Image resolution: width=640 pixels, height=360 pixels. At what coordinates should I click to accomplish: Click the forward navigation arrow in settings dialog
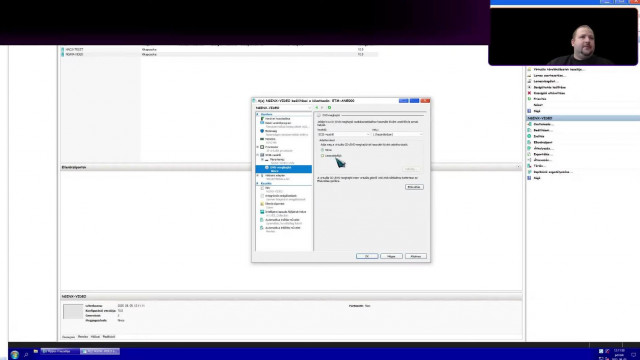pos(322,108)
